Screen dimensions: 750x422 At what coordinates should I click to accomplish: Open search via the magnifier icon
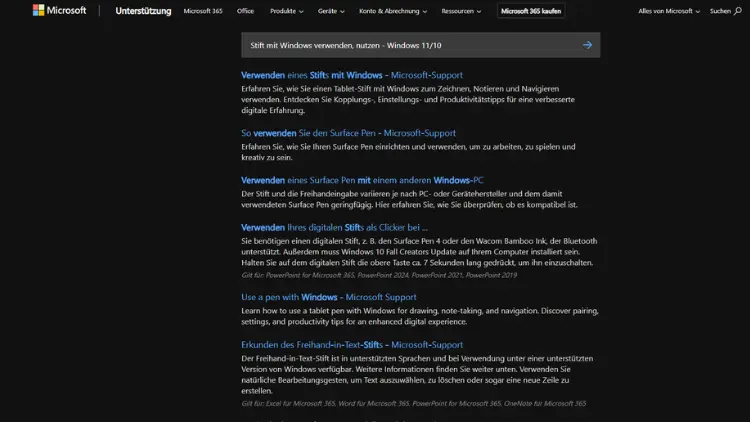point(738,11)
